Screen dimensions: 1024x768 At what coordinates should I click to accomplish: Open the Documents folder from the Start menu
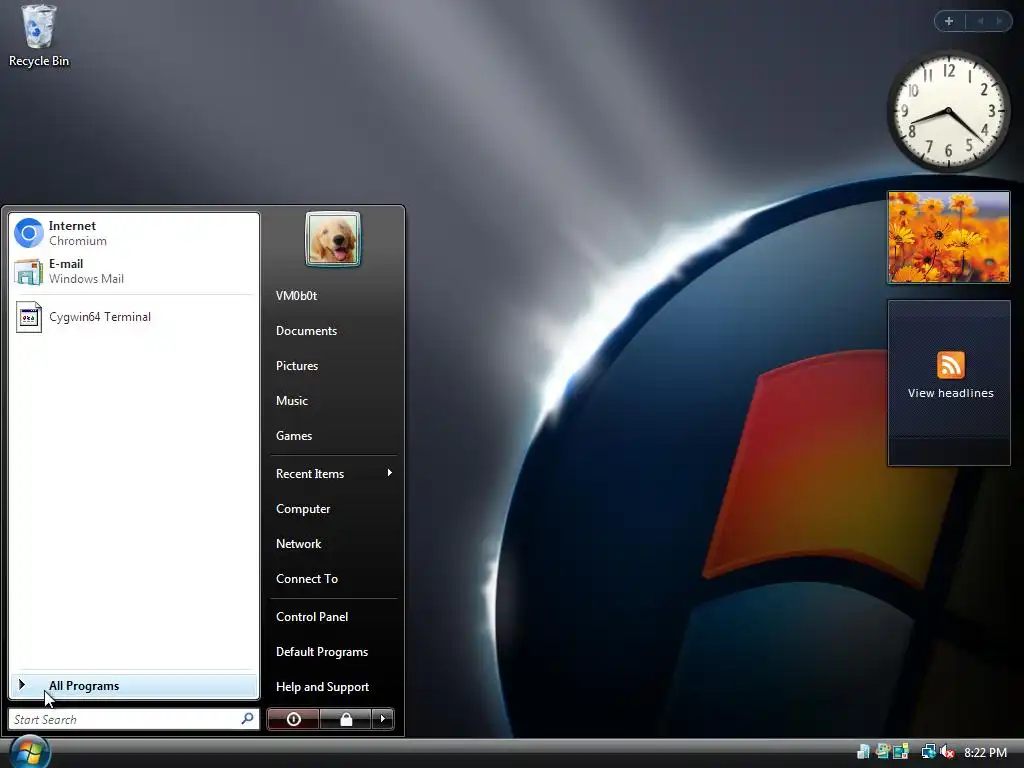[x=306, y=331]
